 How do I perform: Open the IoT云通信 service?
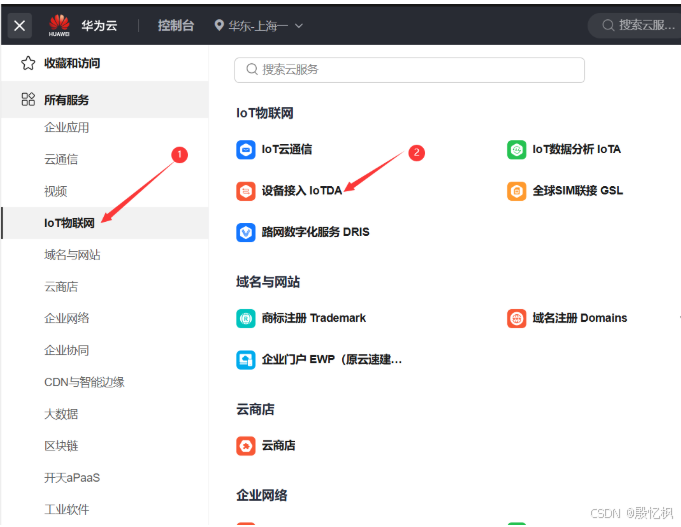[287, 149]
